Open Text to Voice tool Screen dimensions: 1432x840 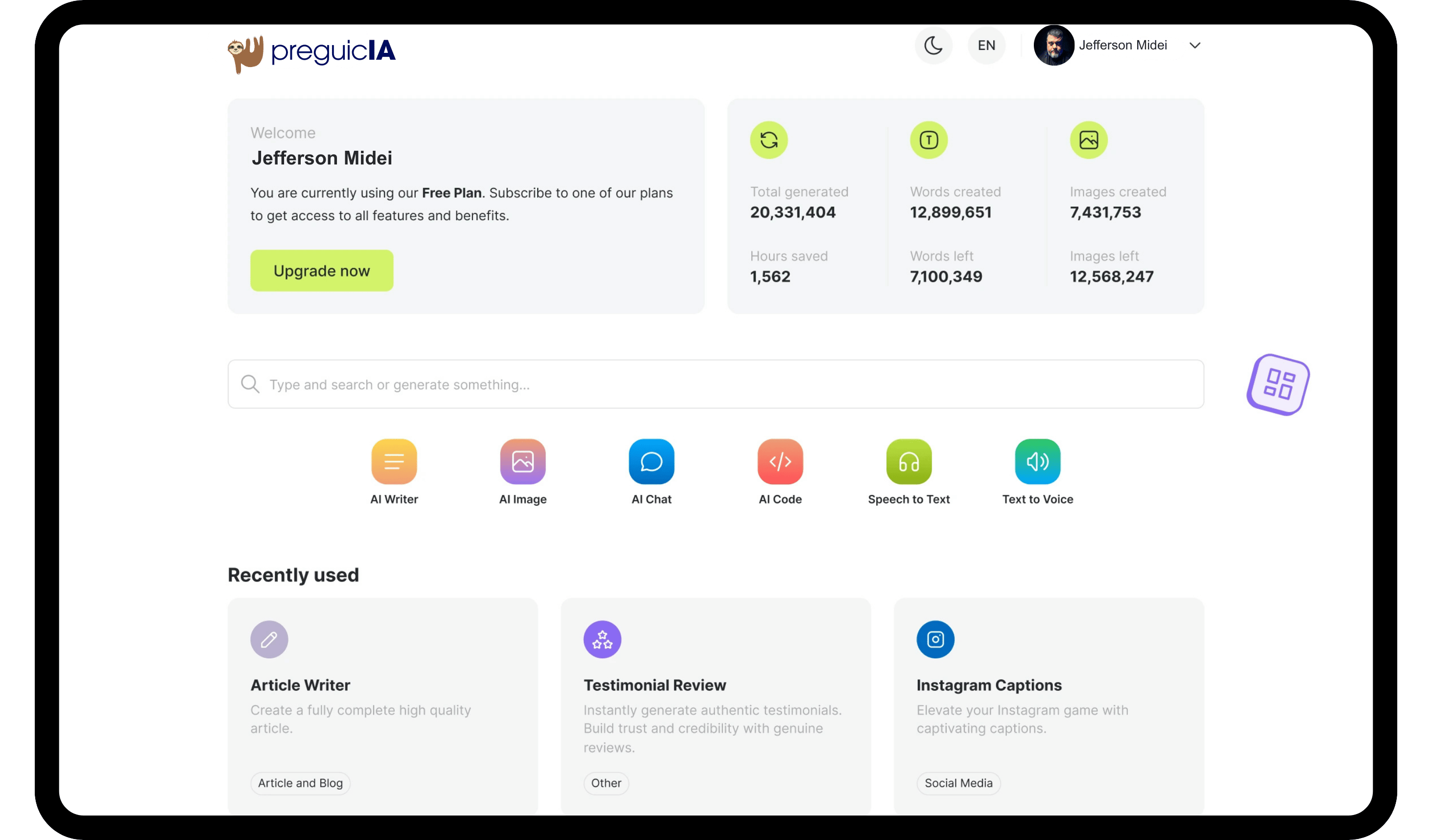click(1037, 461)
